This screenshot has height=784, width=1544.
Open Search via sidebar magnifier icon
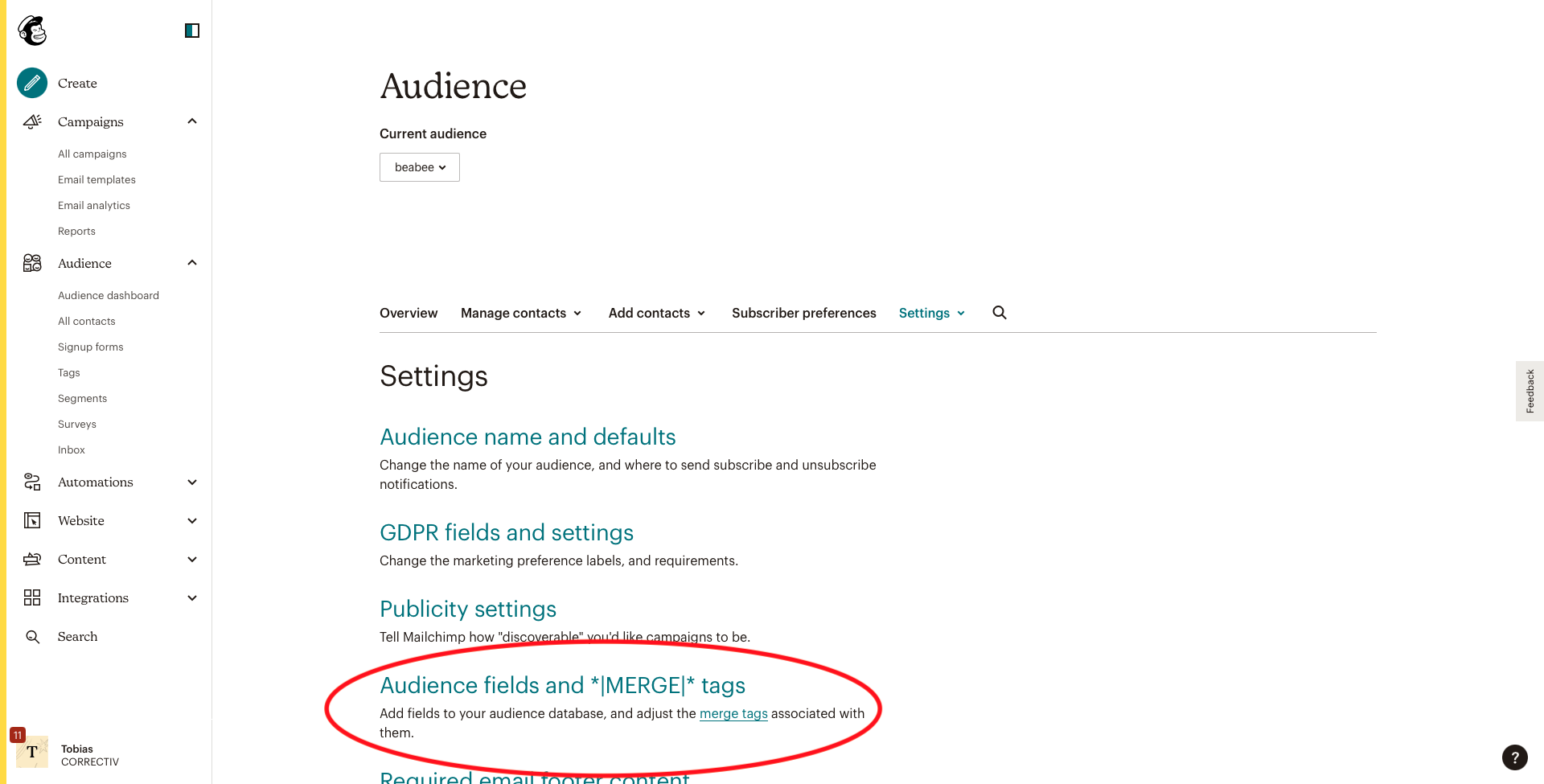coord(32,637)
